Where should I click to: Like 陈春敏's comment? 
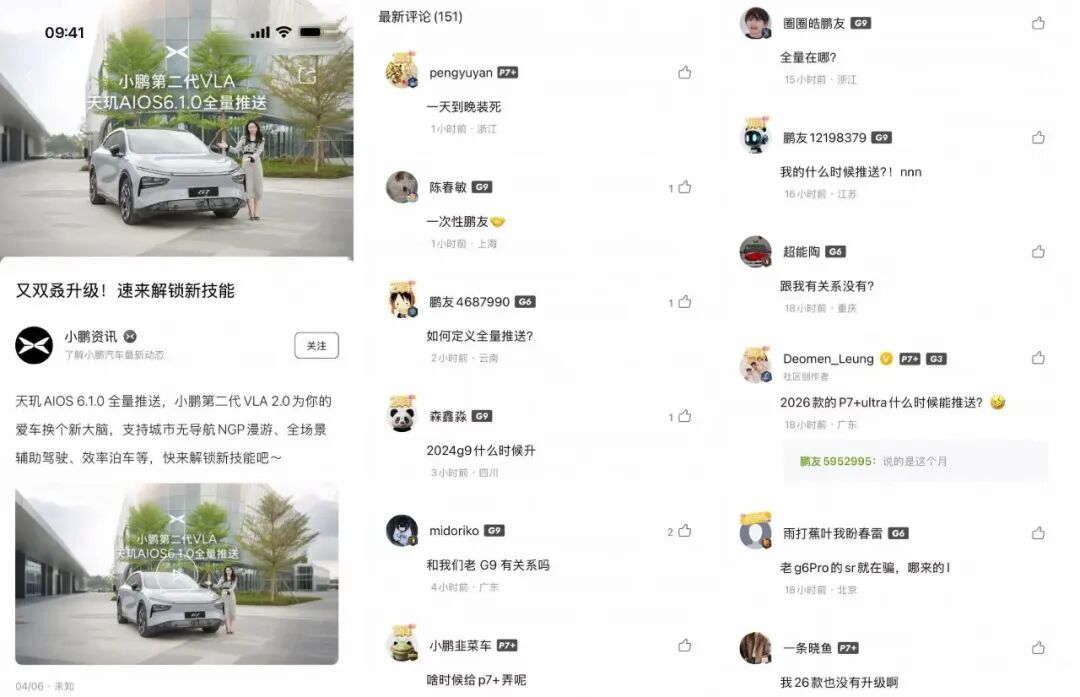(x=684, y=187)
